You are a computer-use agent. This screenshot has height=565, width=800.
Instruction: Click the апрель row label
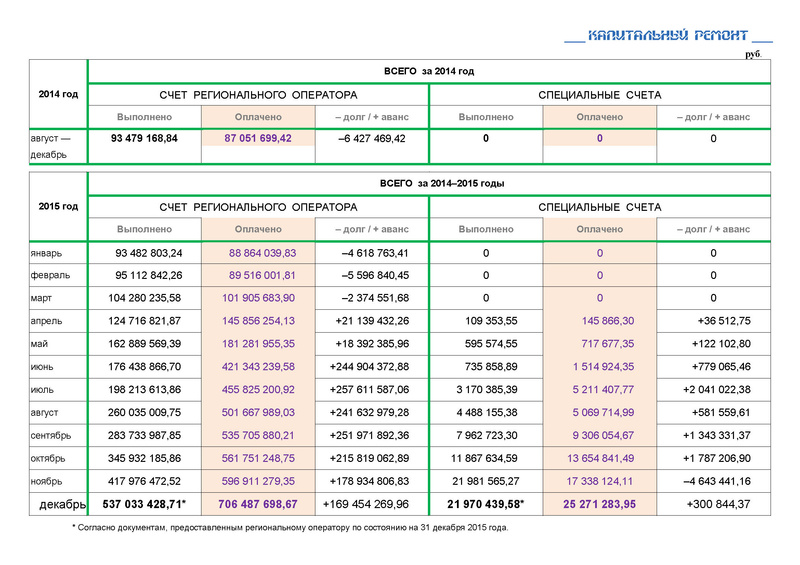(x=46, y=321)
